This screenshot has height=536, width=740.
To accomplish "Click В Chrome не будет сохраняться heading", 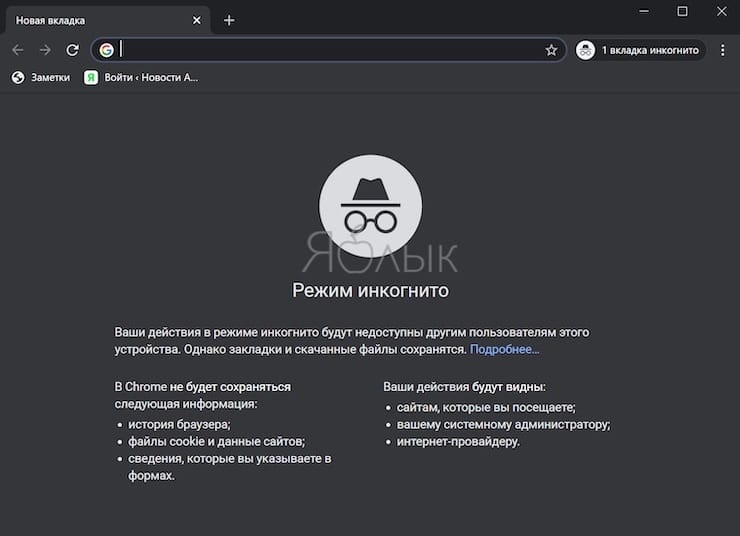I will pyautogui.click(x=203, y=387).
